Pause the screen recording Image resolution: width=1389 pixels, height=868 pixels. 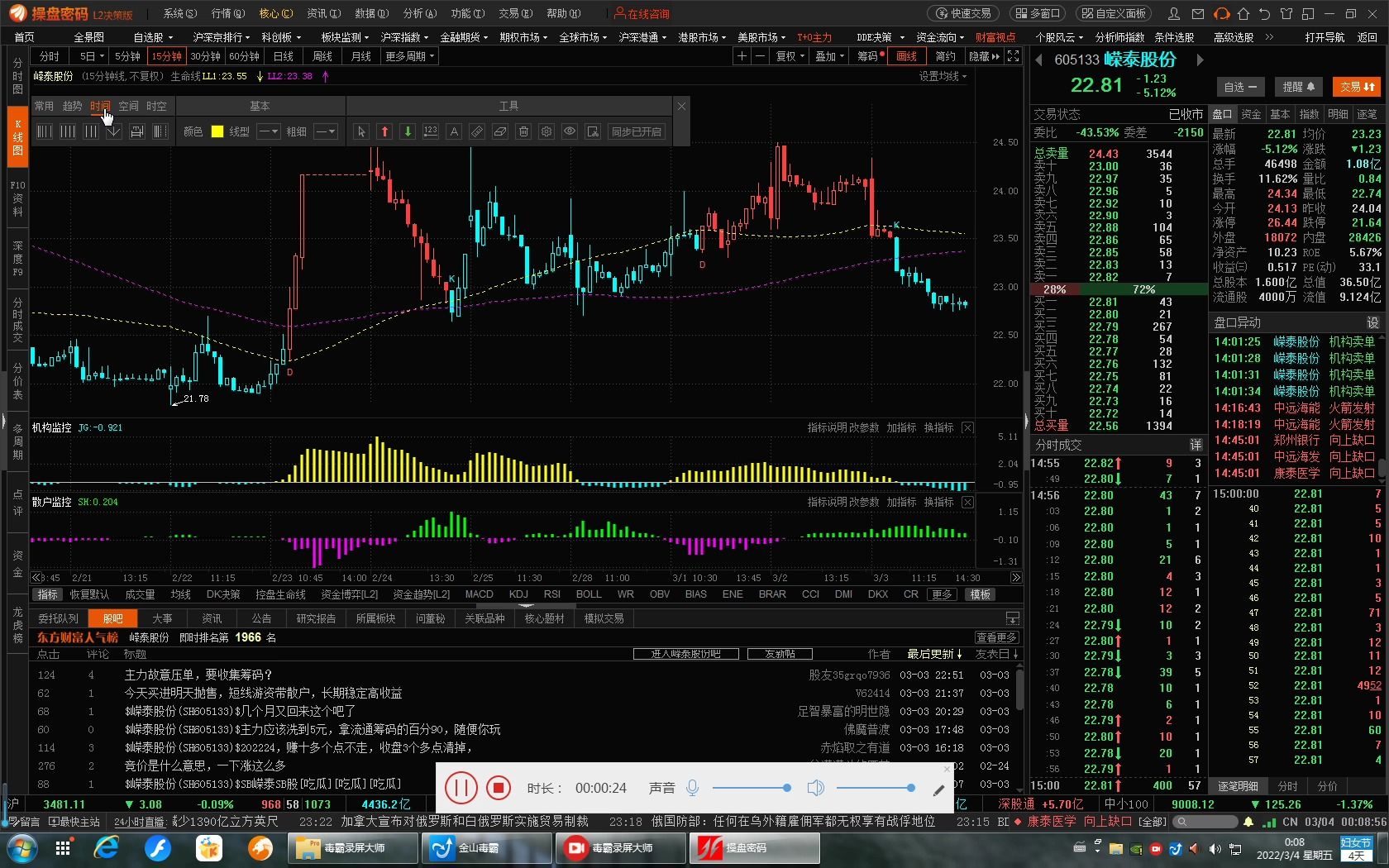coord(461,788)
